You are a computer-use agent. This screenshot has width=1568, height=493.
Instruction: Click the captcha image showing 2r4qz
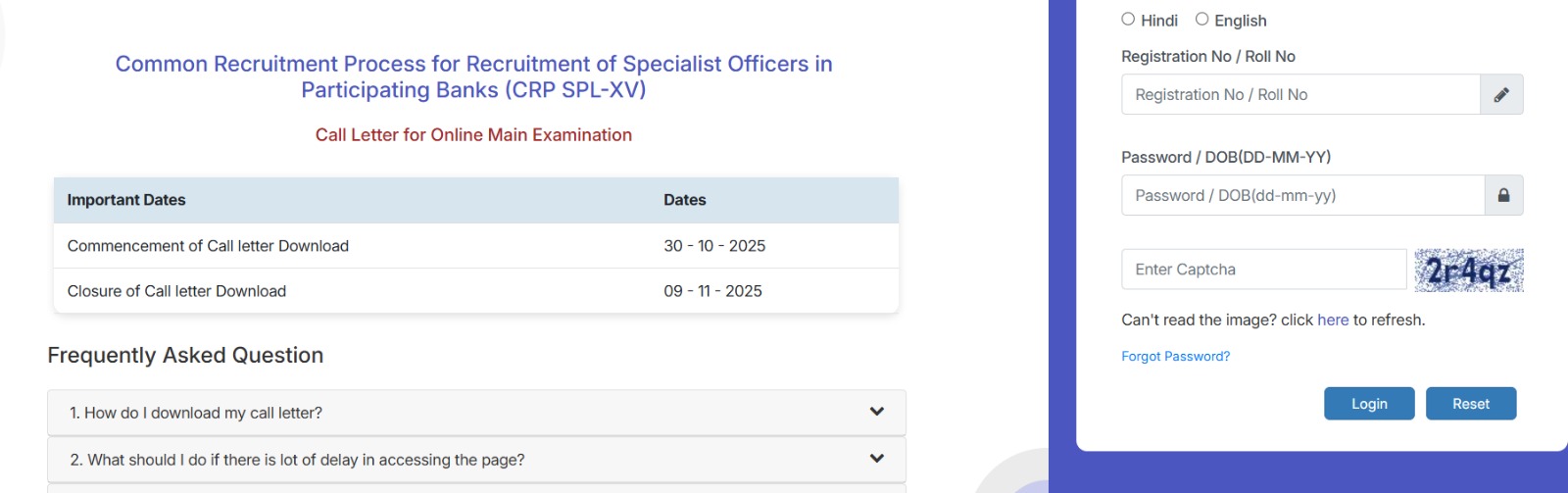click(x=1468, y=271)
